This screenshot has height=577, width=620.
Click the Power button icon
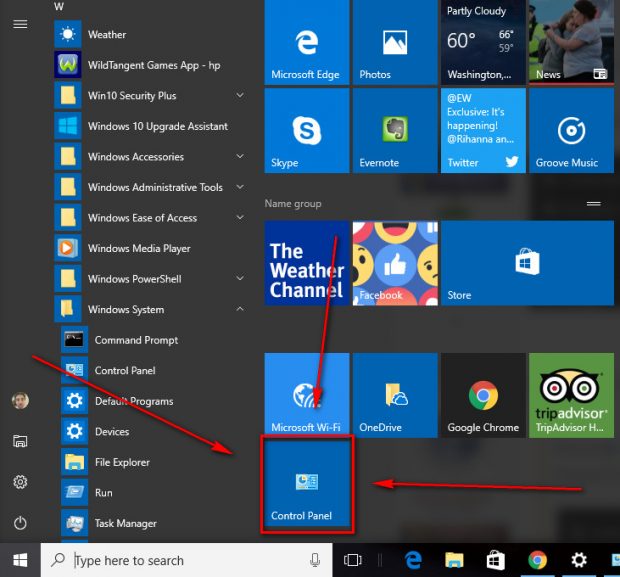pyautogui.click(x=20, y=523)
